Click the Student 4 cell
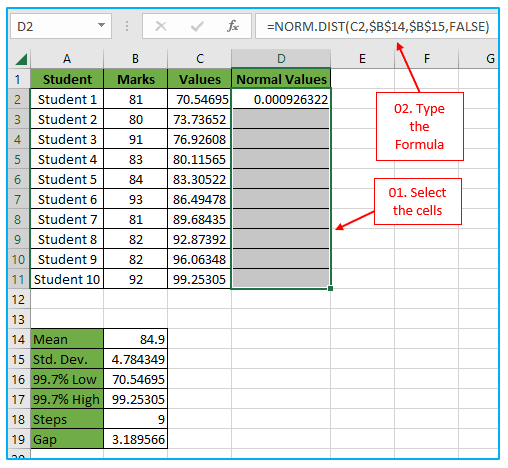 pos(67,159)
